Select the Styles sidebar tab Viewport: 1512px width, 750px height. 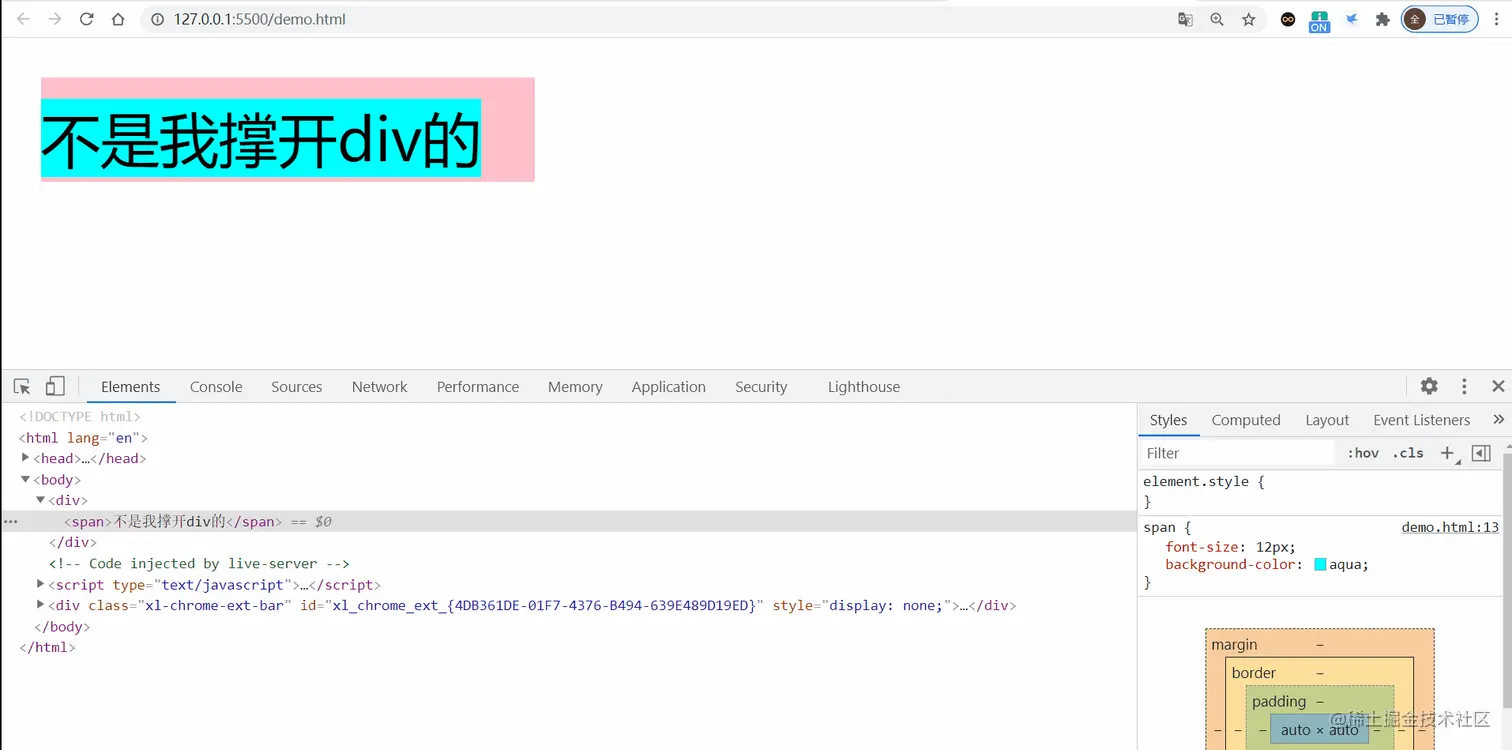point(1168,420)
